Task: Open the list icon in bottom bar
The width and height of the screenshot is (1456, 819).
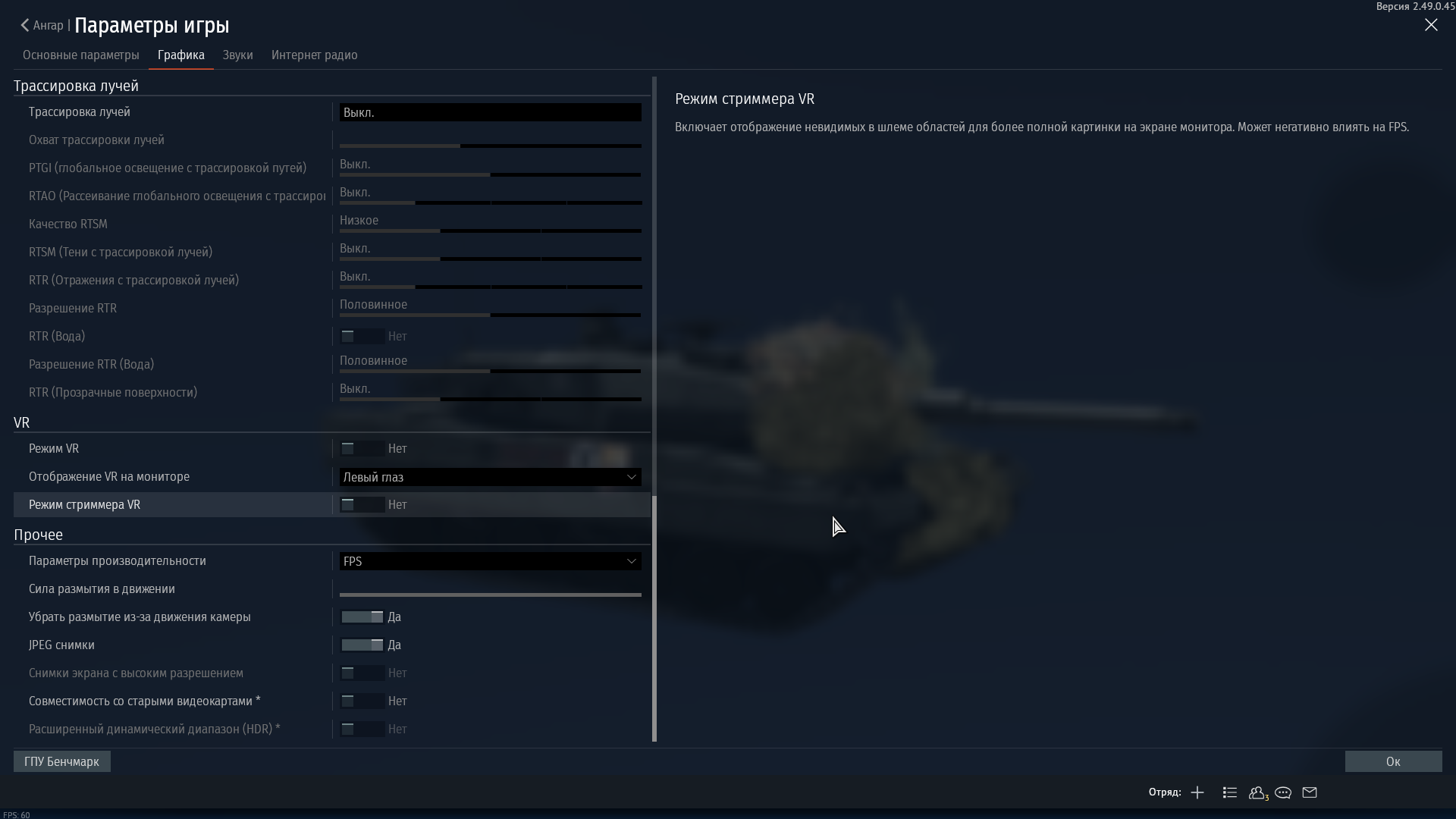Action: tap(1230, 792)
